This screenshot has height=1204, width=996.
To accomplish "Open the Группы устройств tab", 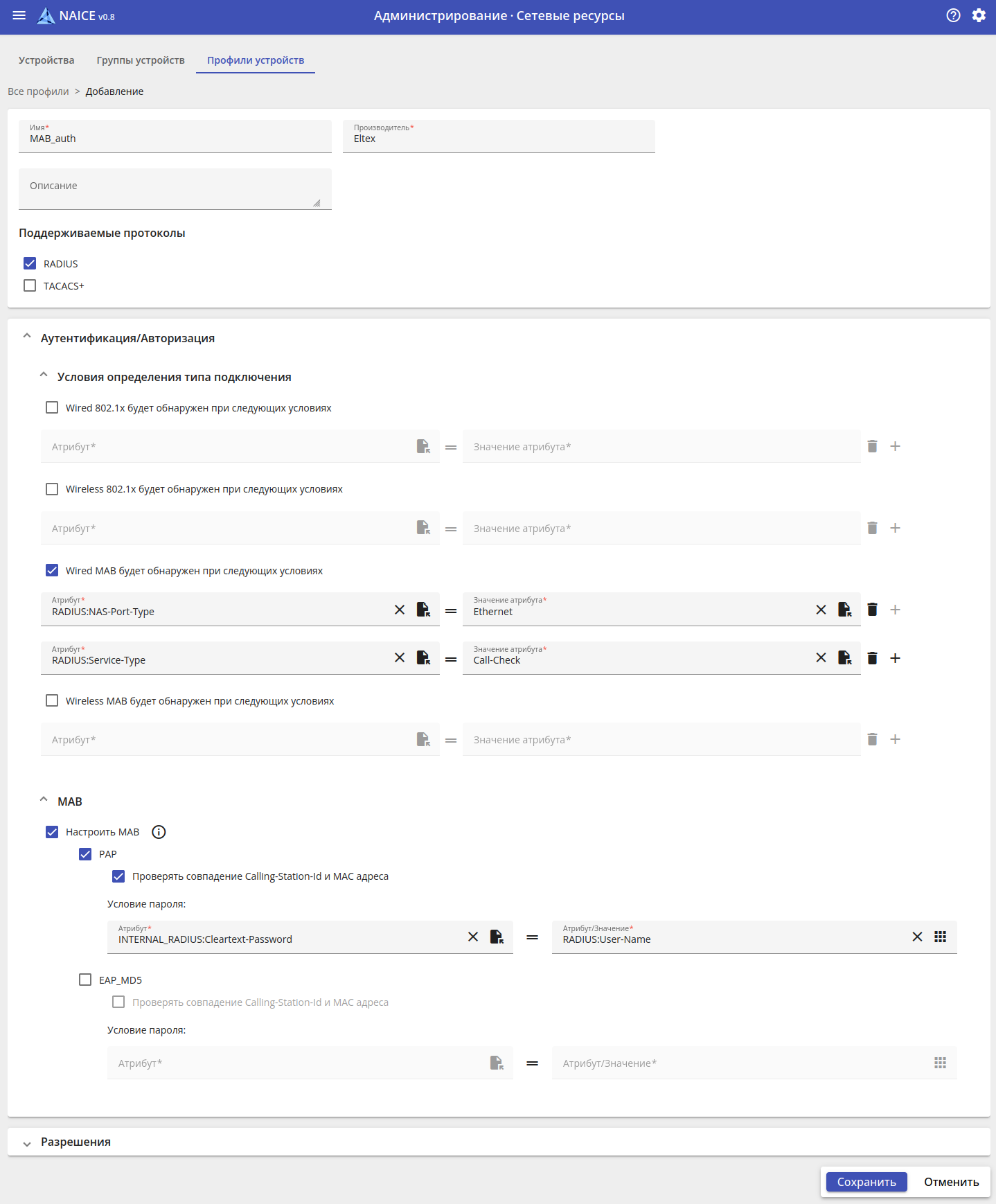I will (x=141, y=60).
